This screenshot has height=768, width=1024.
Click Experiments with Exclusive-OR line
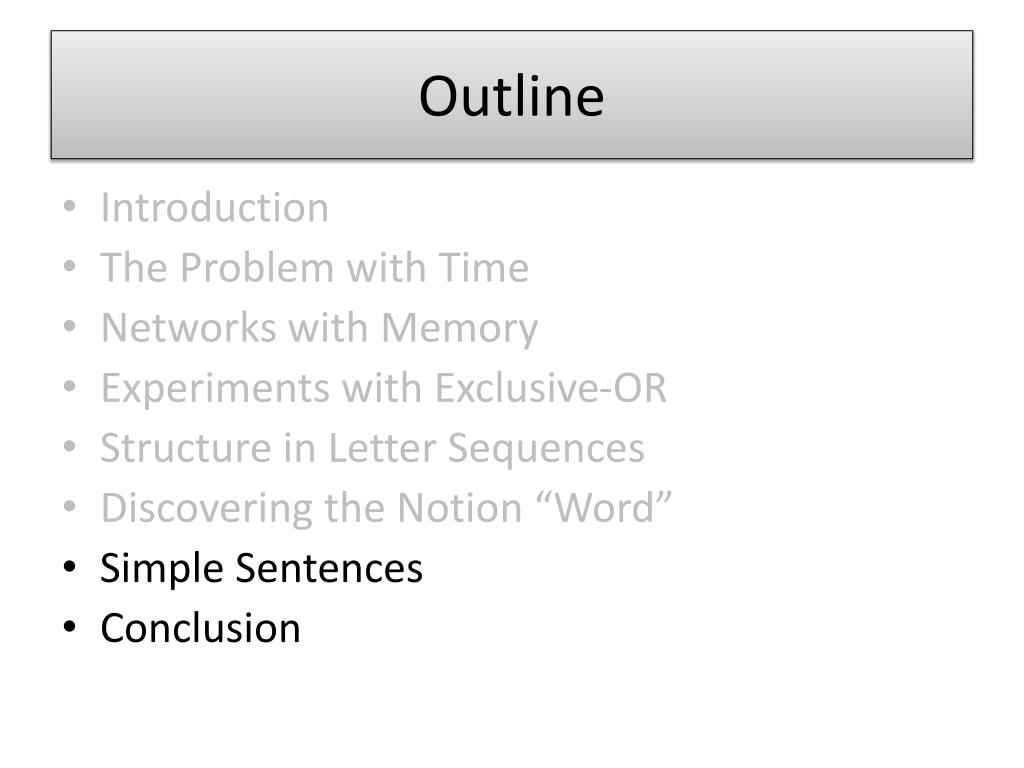pyautogui.click(x=383, y=388)
